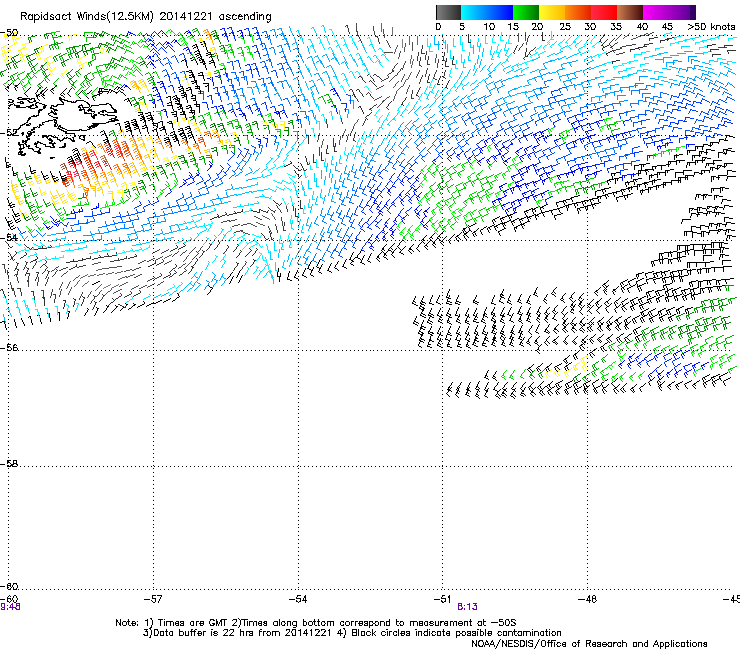The height and width of the screenshot is (650, 740).
Task: Click the brown 35-40 knots legend color
Action: coord(630,12)
